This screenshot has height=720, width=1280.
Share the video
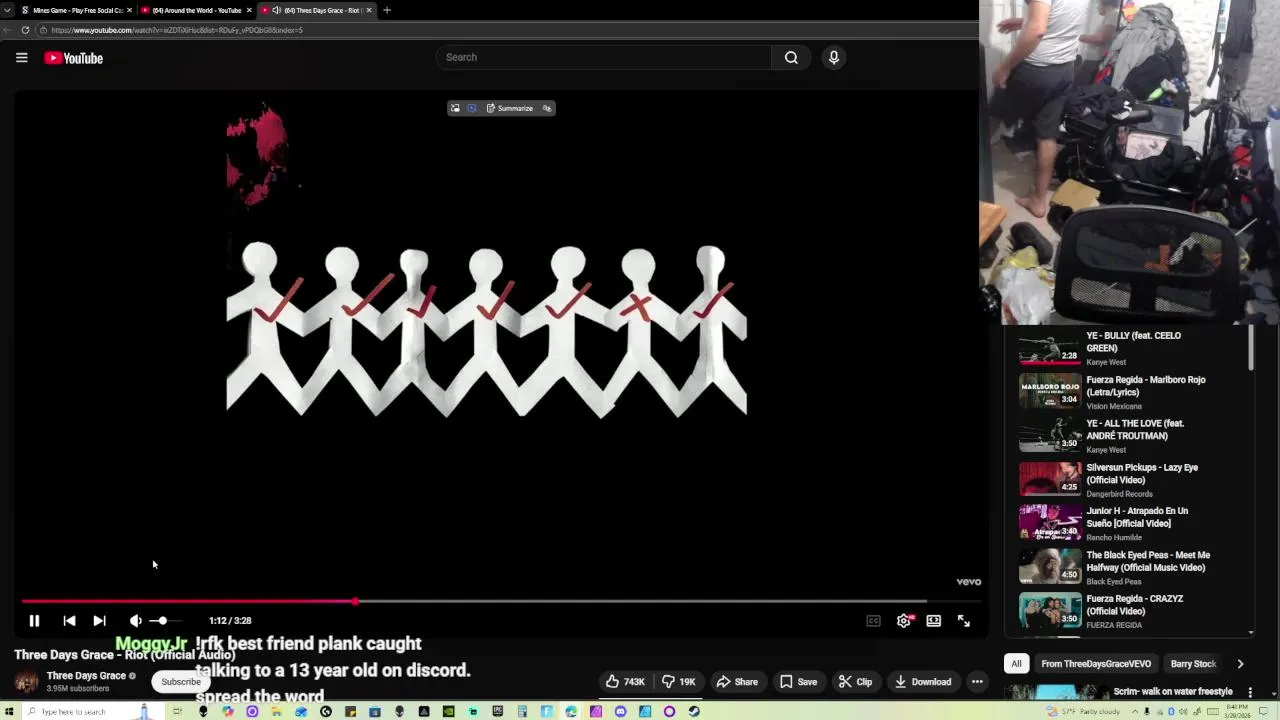pos(737,682)
